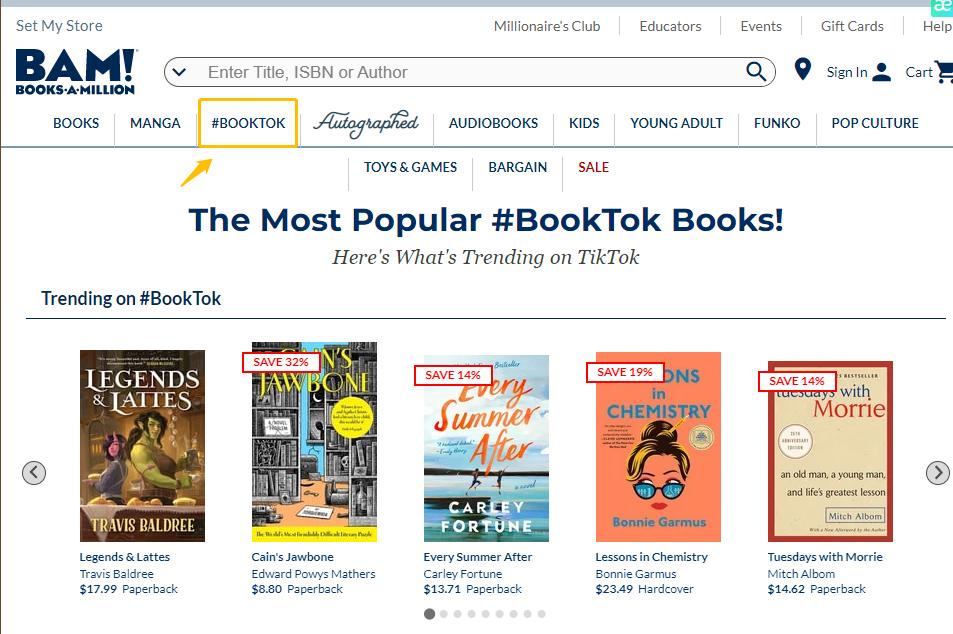Viewport: 953px width, 634px height.
Task: Click the magnifying glass search icon
Action: click(756, 71)
